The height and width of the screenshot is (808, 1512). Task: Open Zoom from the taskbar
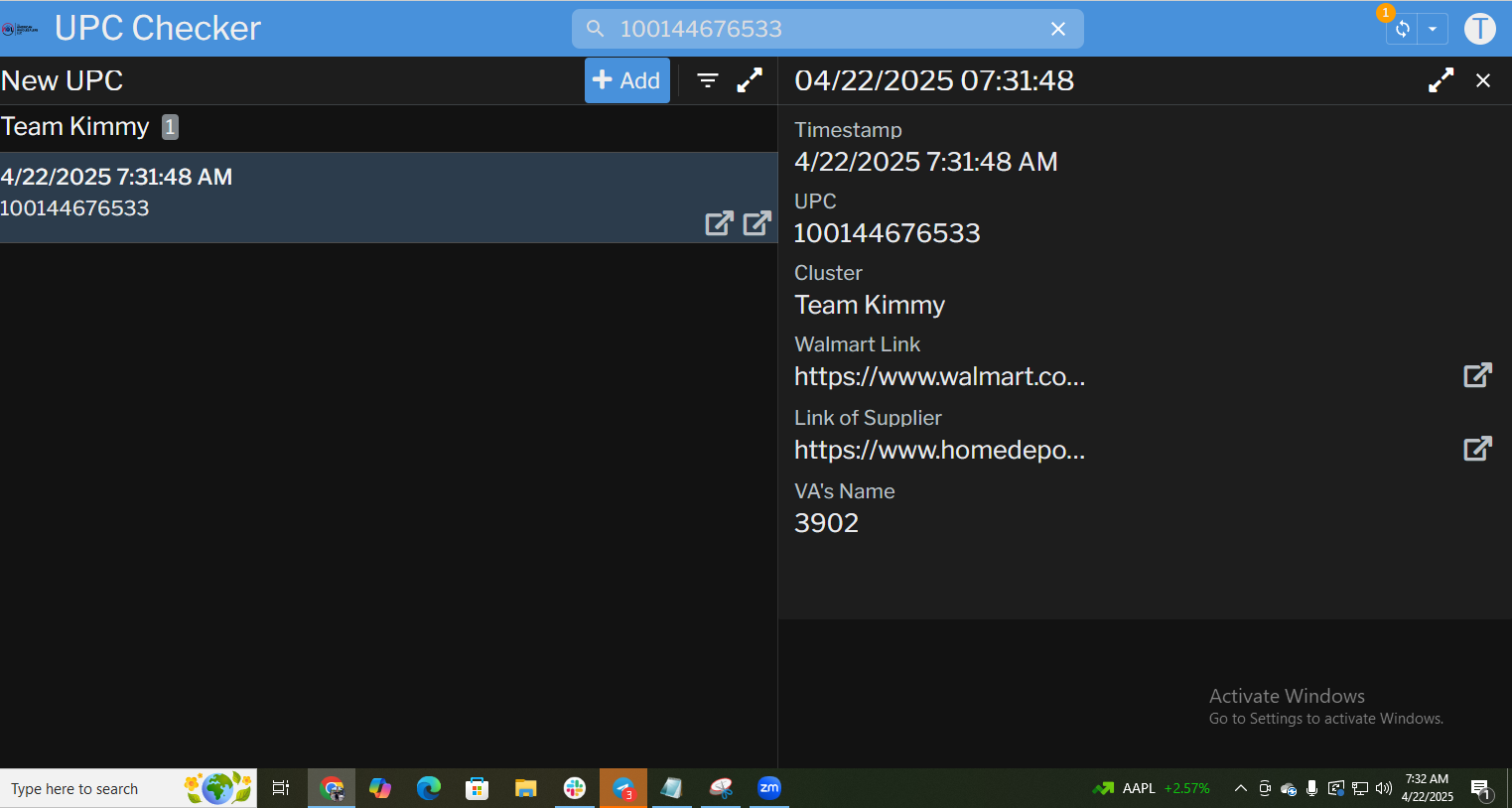[x=769, y=788]
